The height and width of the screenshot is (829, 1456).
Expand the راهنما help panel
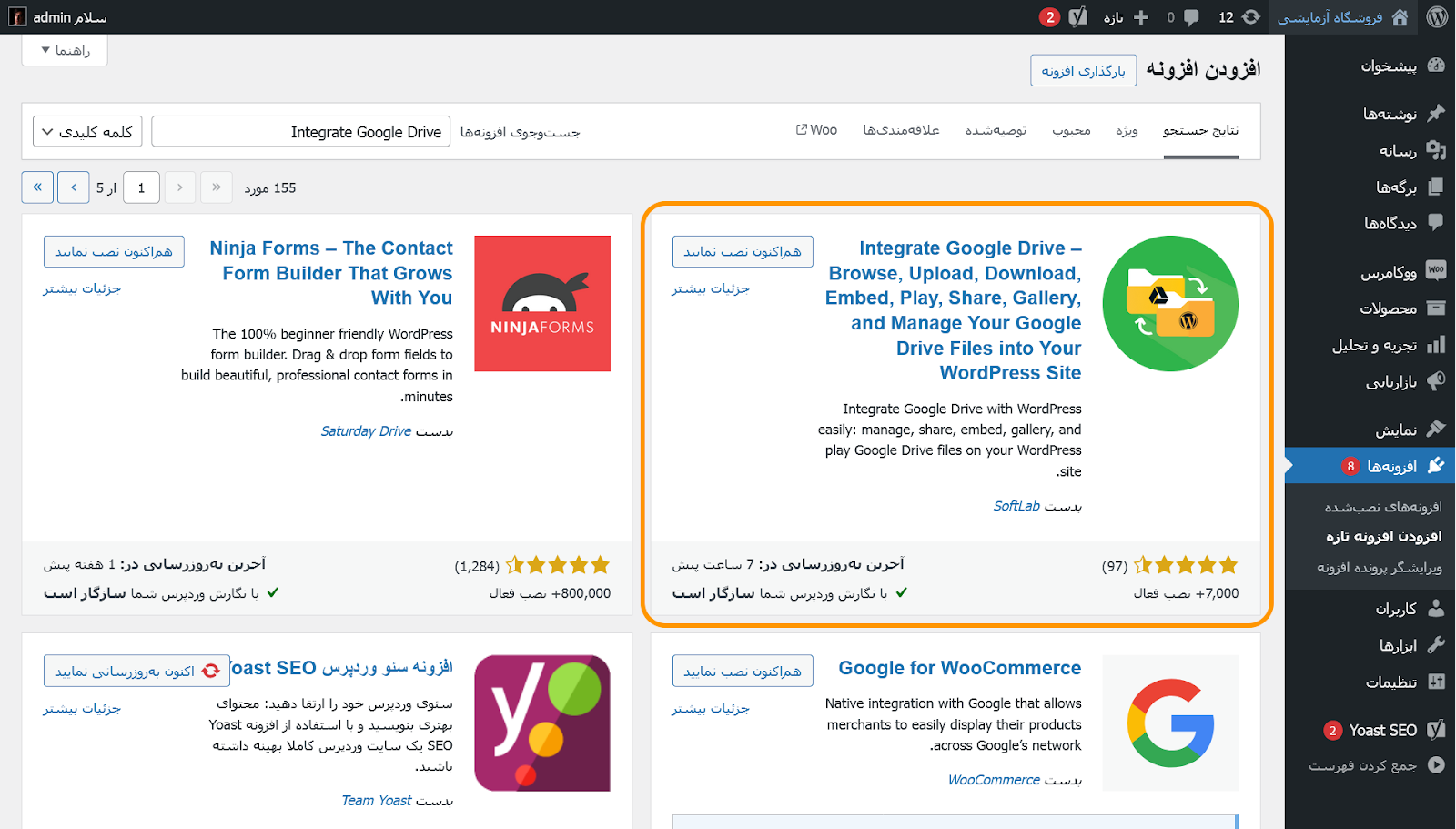click(x=65, y=50)
